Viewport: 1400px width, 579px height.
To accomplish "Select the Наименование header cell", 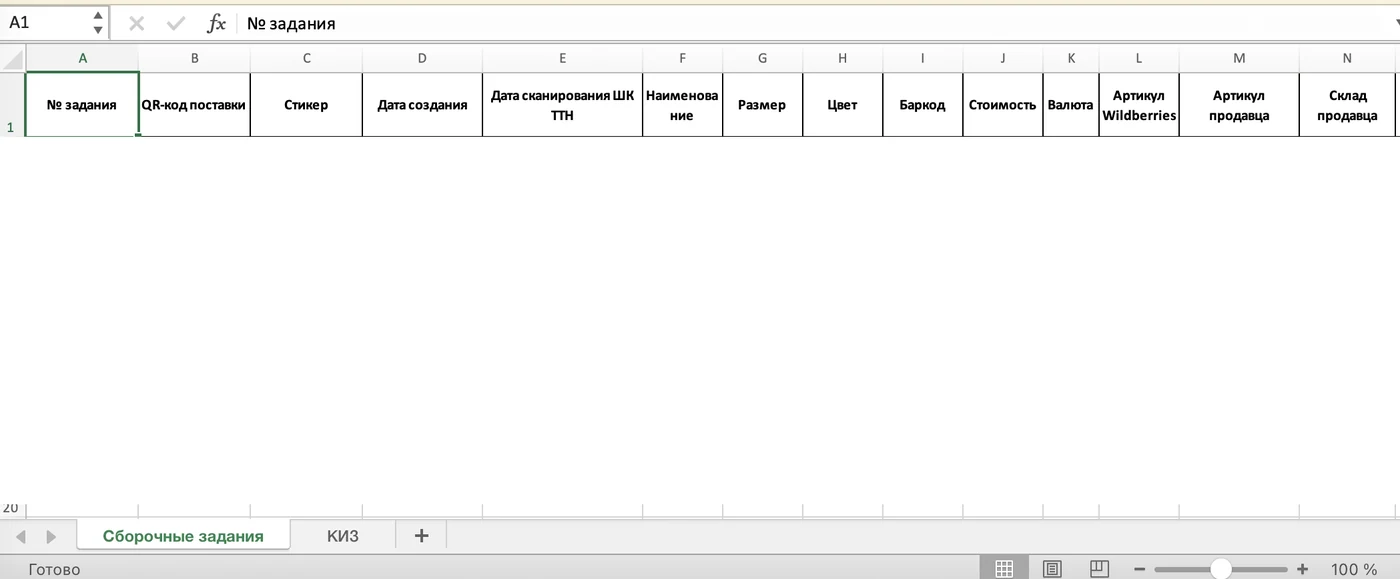I will click(682, 104).
